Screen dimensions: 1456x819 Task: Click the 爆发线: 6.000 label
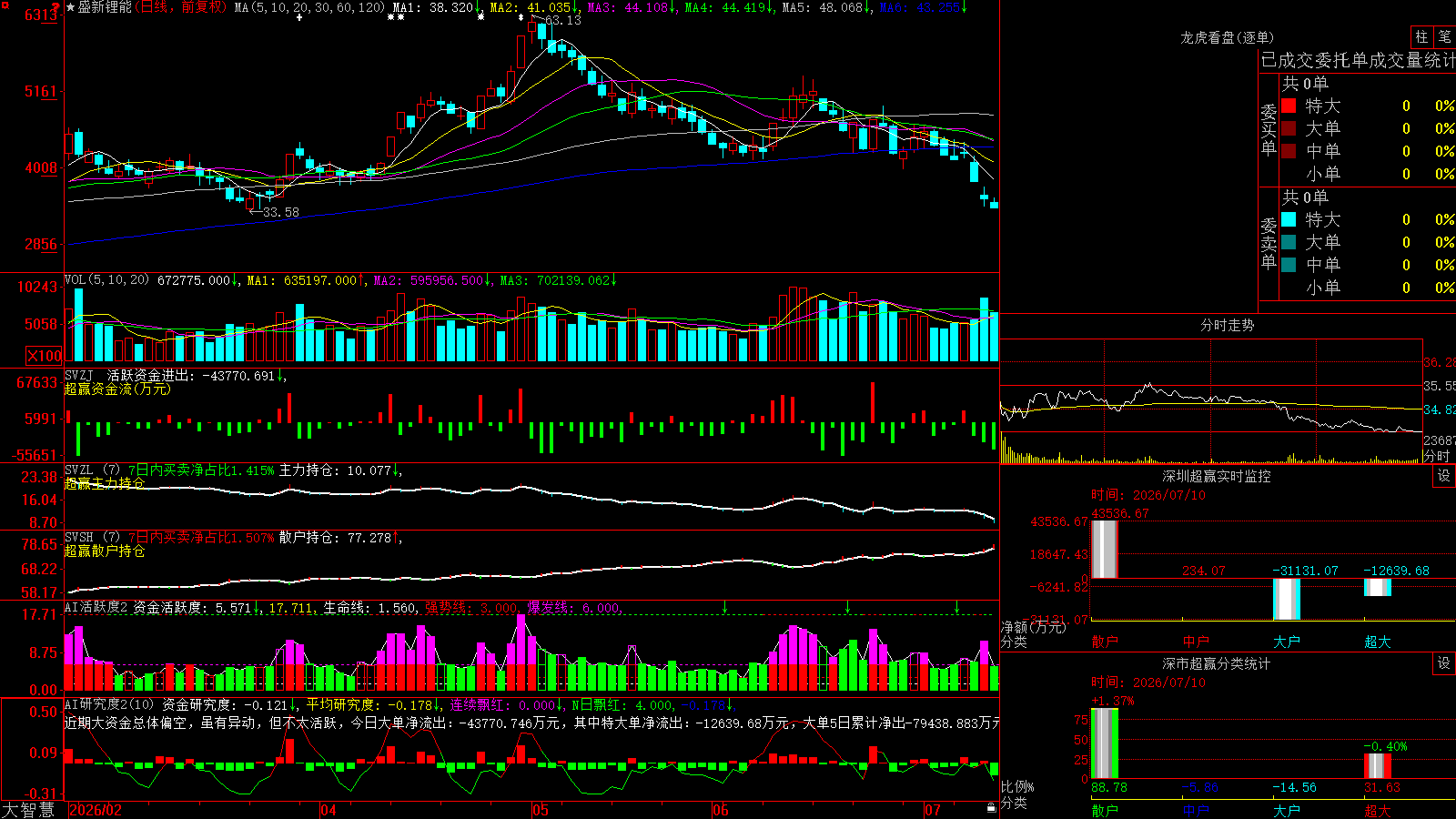click(573, 608)
